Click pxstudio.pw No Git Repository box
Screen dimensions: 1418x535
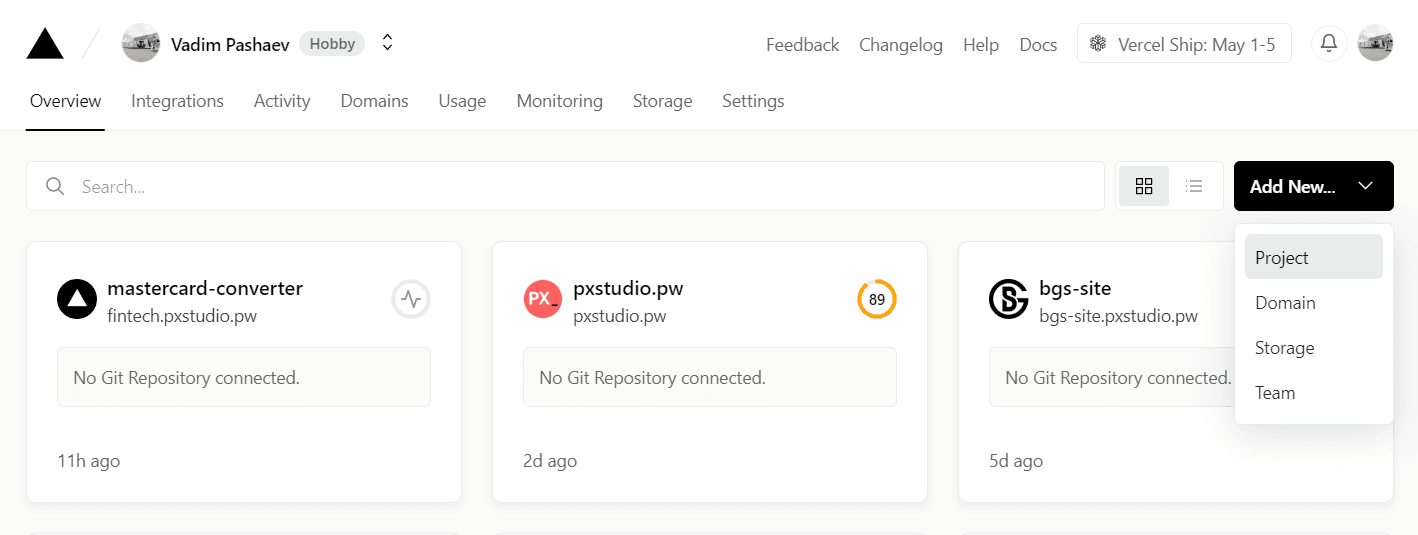coord(710,377)
